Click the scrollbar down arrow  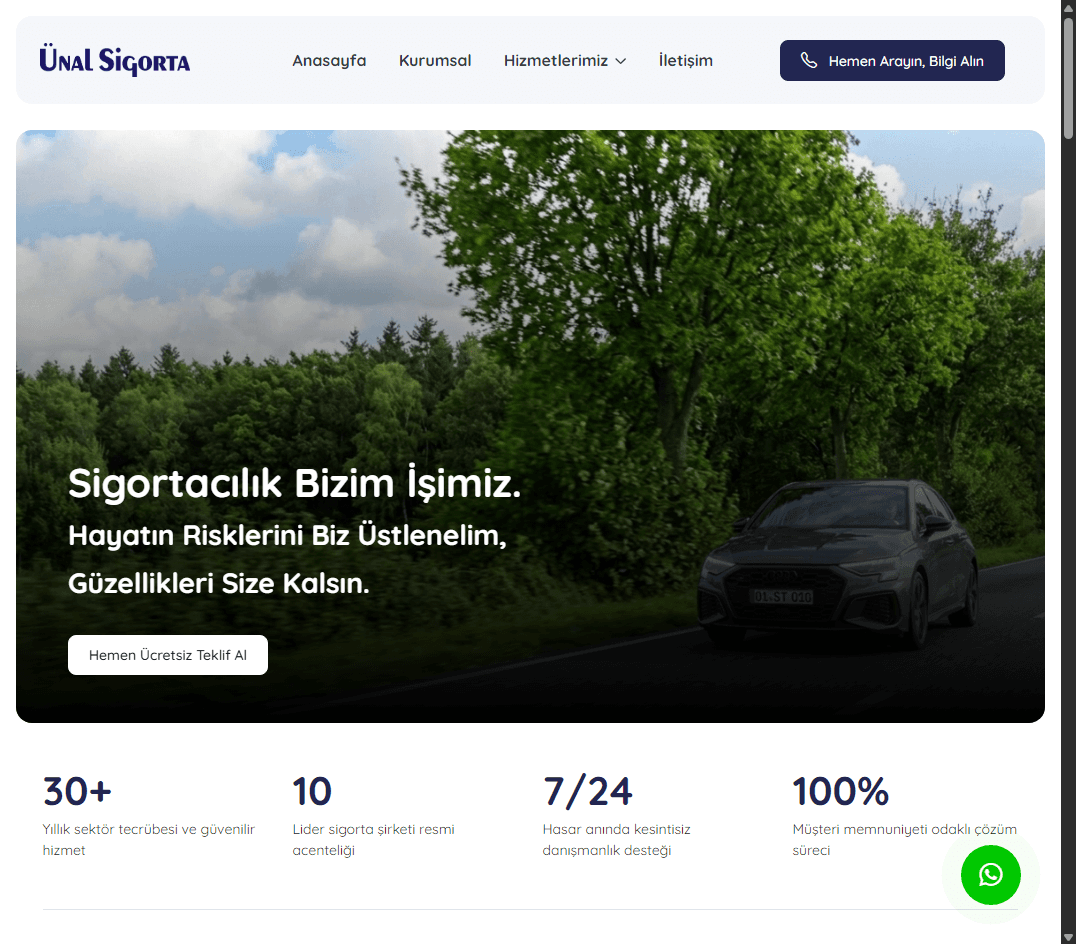point(1068,937)
